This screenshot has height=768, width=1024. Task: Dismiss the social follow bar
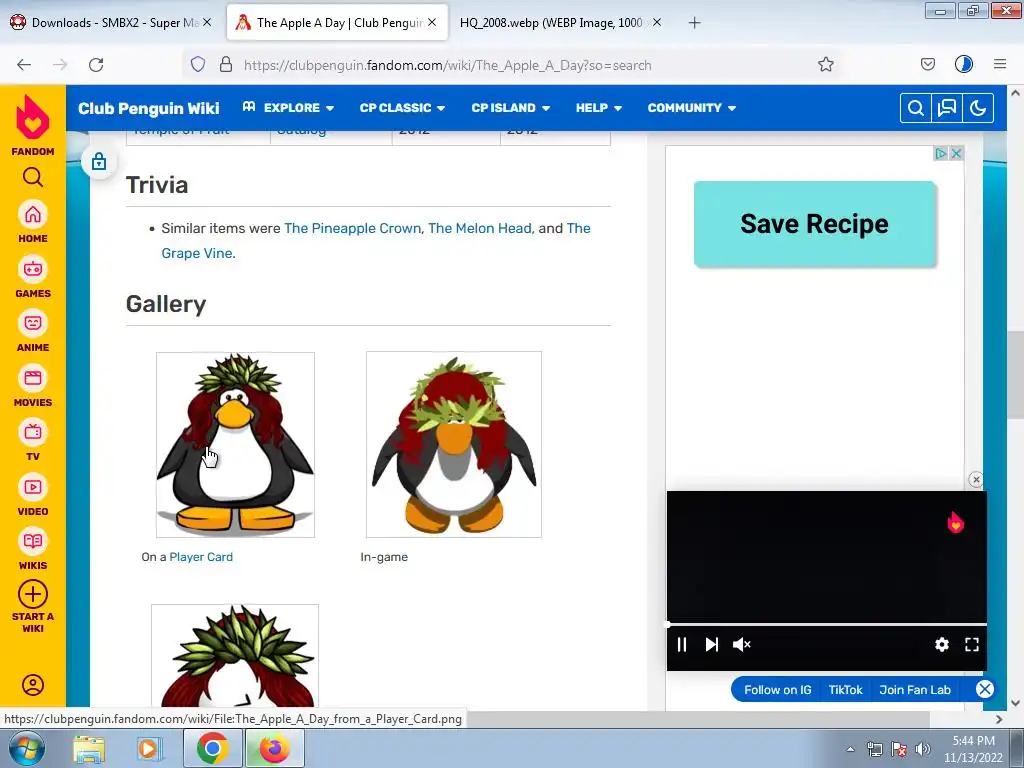pyautogui.click(x=985, y=689)
